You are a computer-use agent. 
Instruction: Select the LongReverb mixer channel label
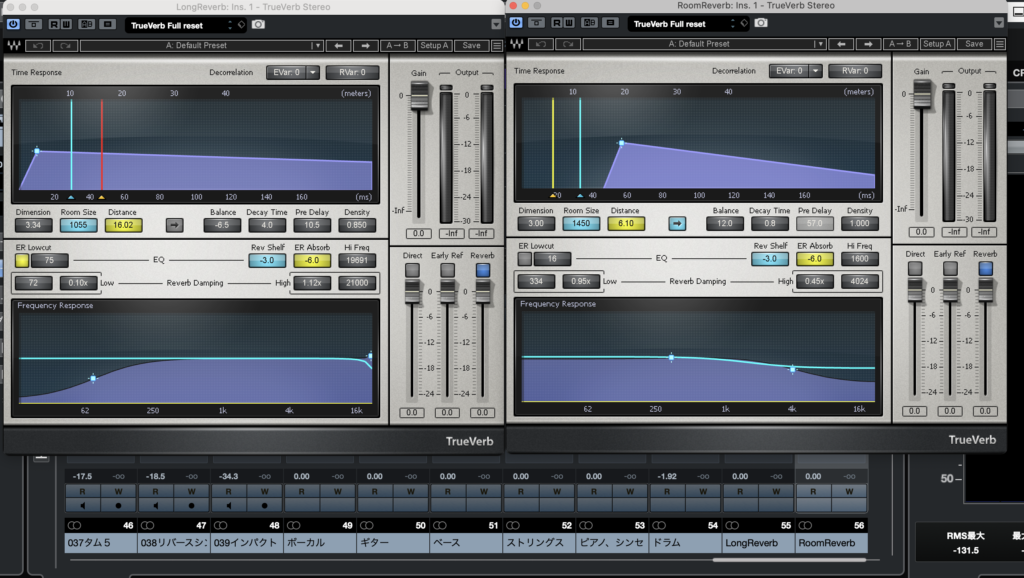[x=757, y=543]
